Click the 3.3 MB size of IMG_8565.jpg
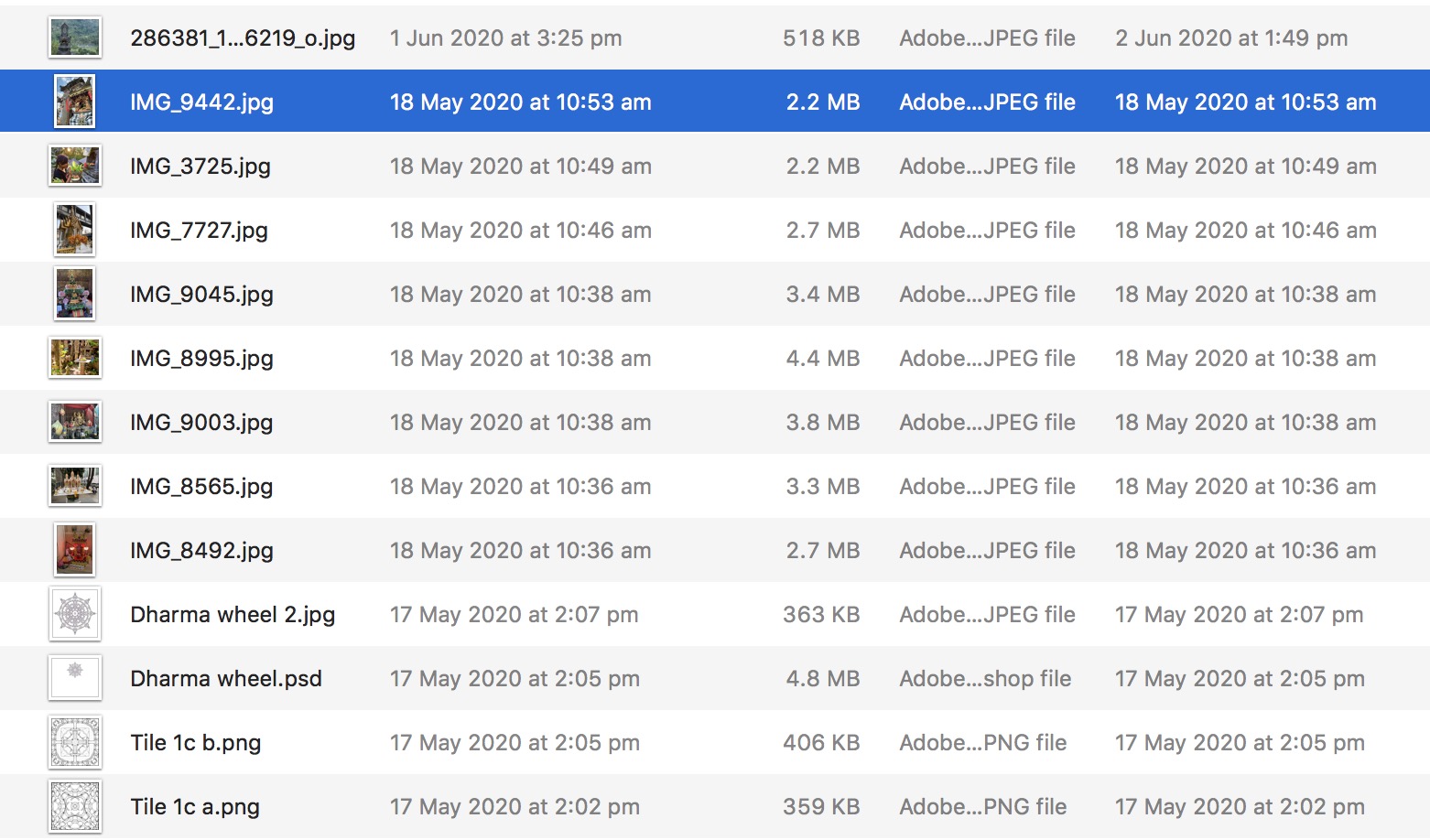This screenshot has height=840, width=1430. [823, 487]
